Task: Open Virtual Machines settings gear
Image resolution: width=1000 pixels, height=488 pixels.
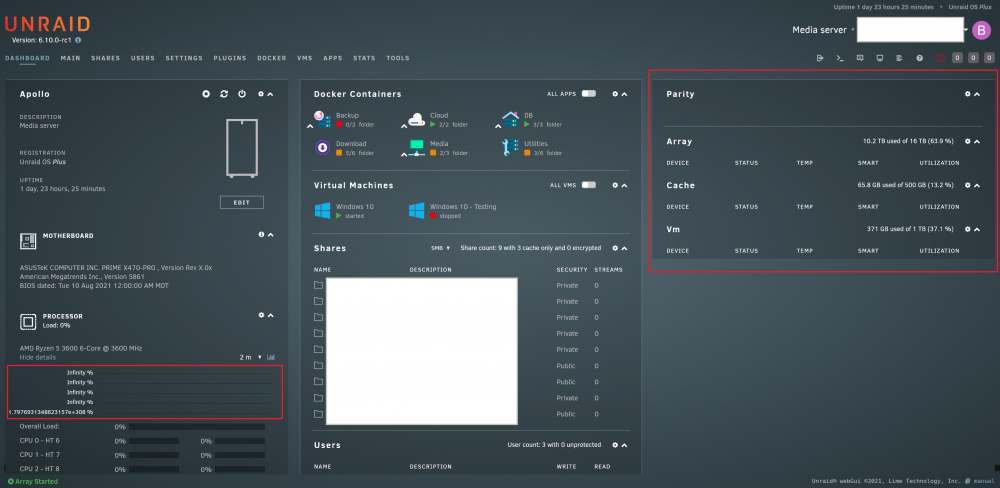Action: pos(615,185)
